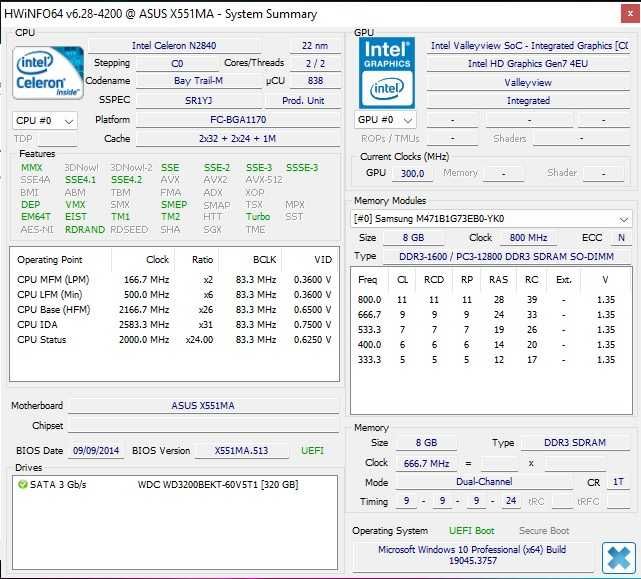Click the cache value 2x32 + 2x24 + 1M

tap(238, 139)
